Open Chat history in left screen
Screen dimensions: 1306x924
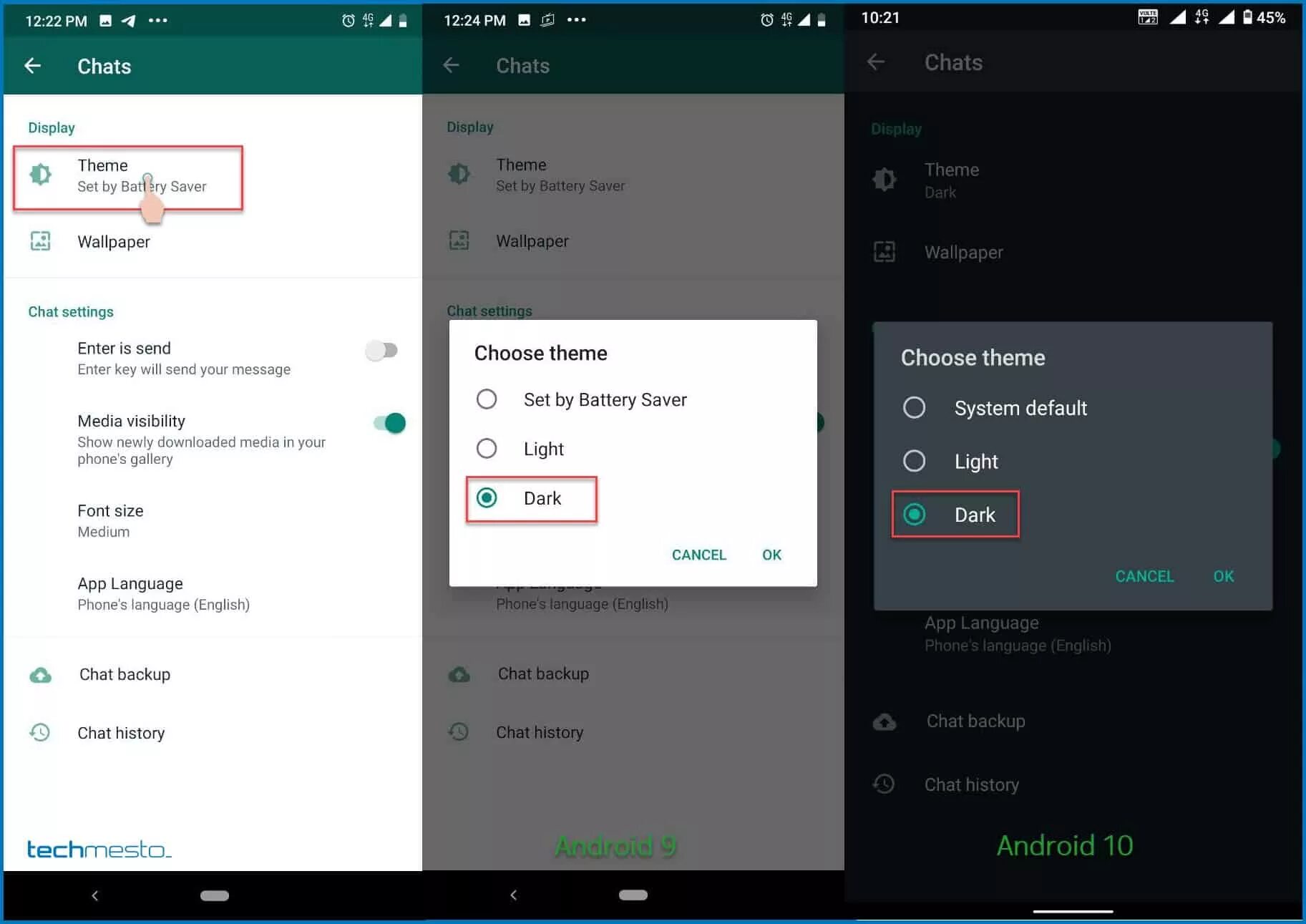coord(213,732)
